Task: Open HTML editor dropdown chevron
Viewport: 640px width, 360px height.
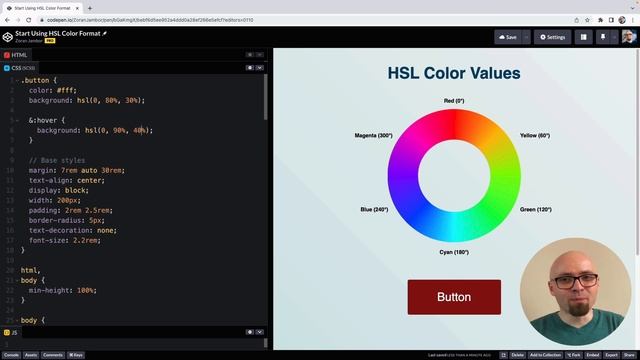Action: tap(260, 55)
